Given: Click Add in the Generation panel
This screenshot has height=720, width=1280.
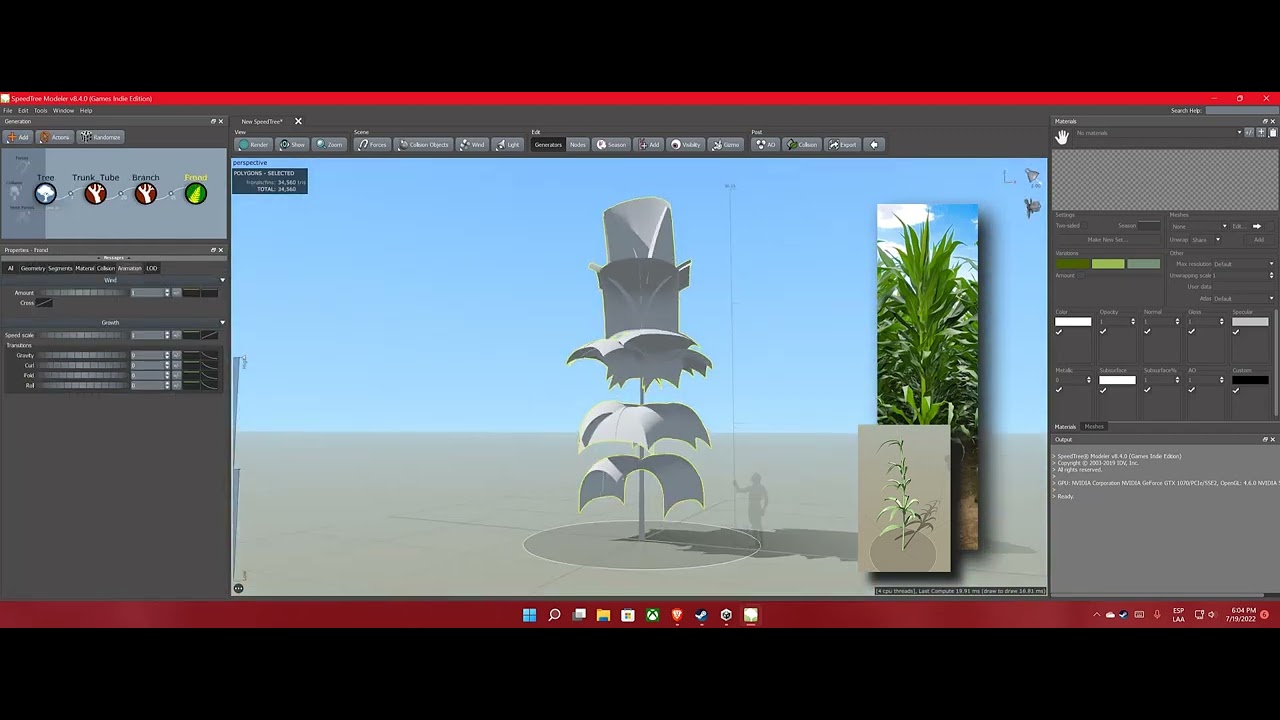Looking at the screenshot, I should click(x=18, y=137).
